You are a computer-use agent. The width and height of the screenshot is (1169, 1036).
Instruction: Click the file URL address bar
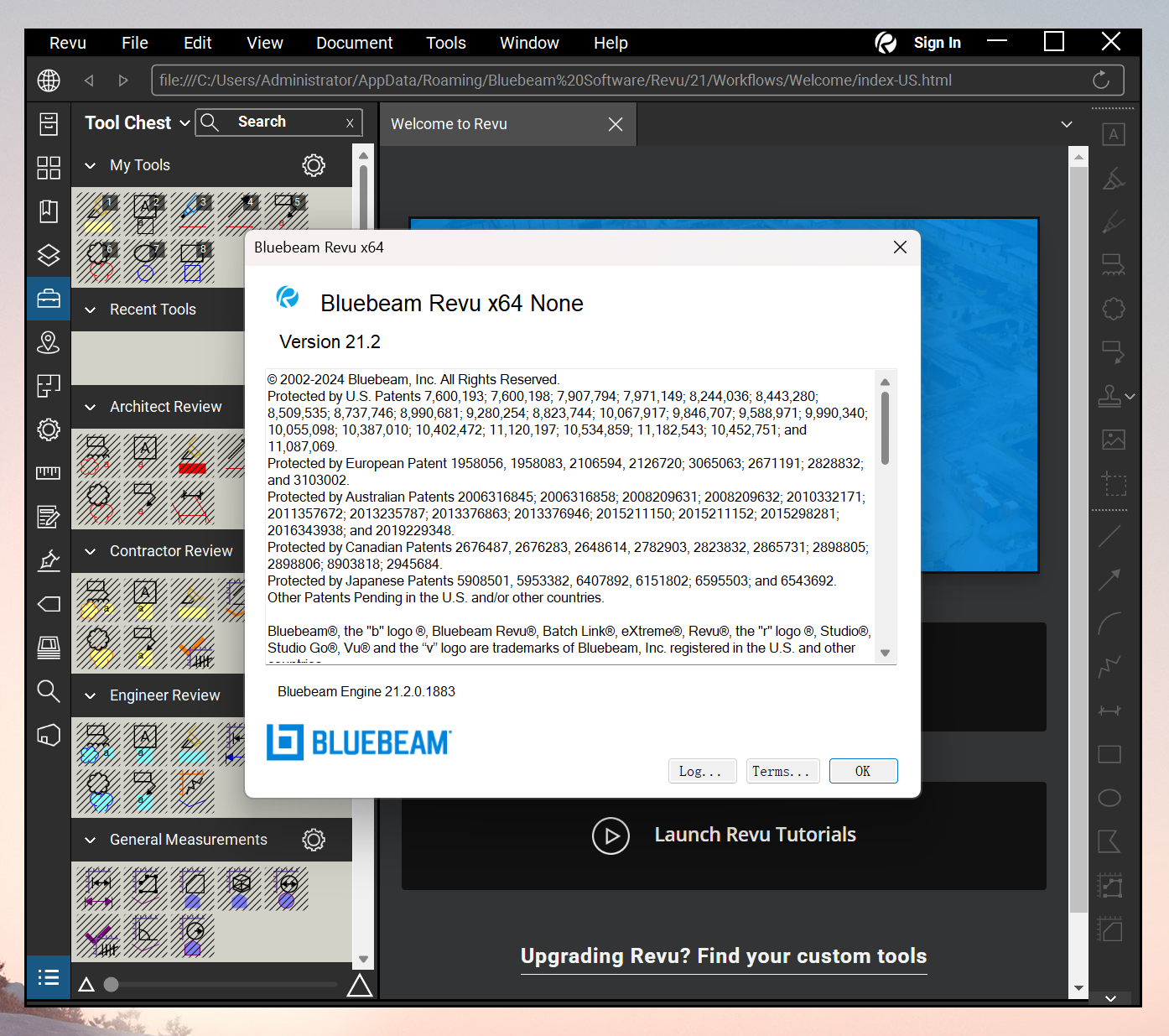tap(637, 81)
